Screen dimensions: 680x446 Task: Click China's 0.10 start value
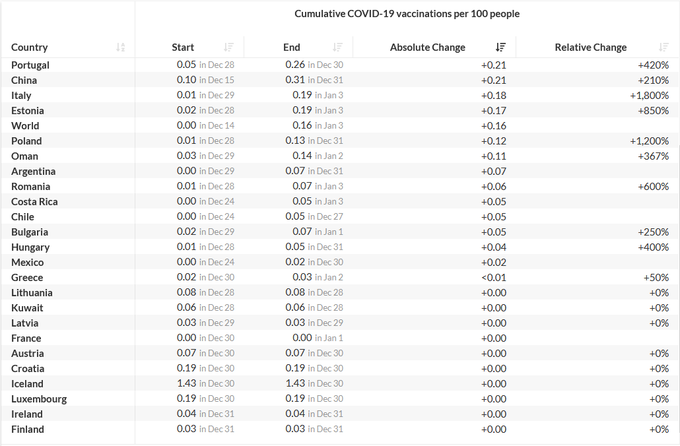(x=186, y=80)
